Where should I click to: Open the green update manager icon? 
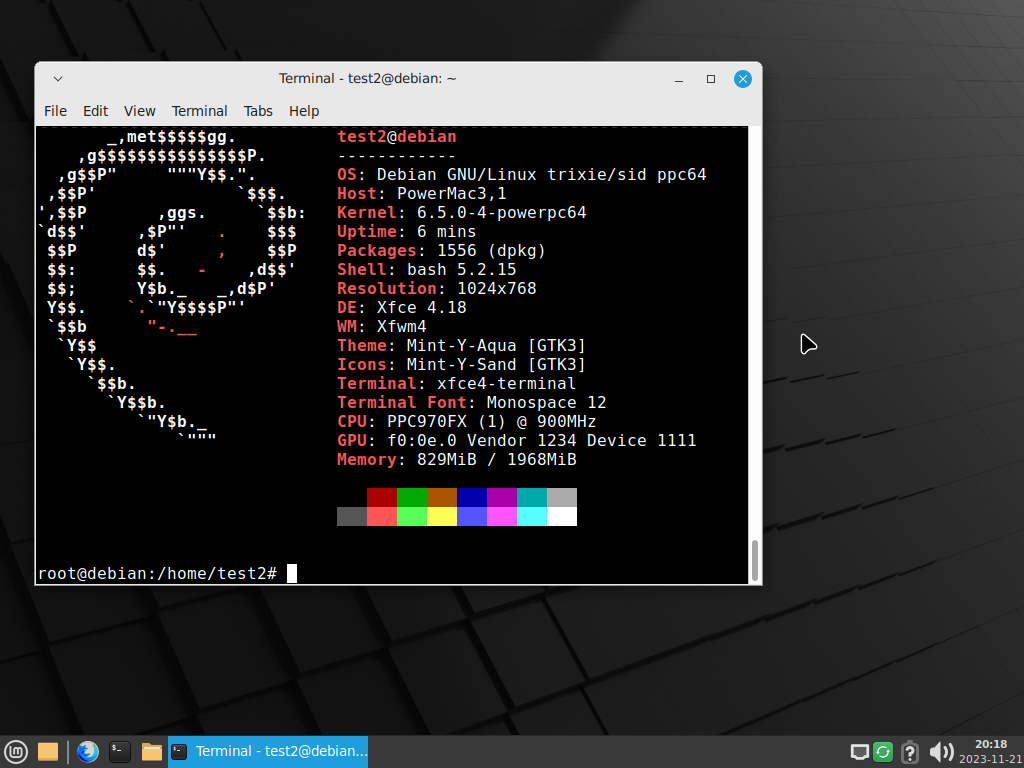click(x=883, y=752)
